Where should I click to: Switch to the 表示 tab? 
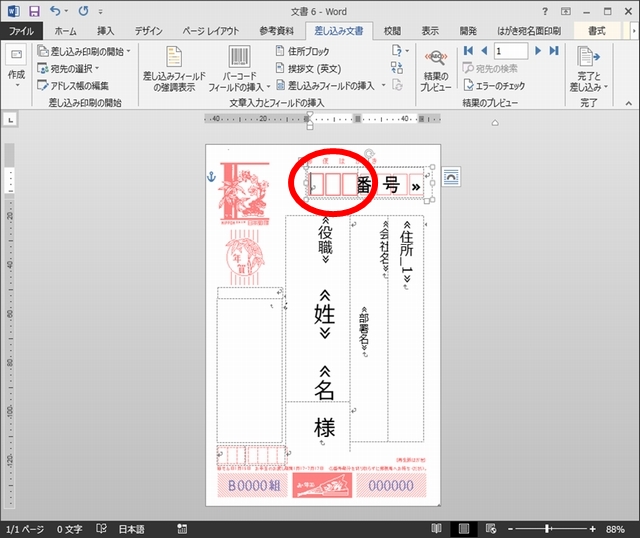pyautogui.click(x=430, y=31)
